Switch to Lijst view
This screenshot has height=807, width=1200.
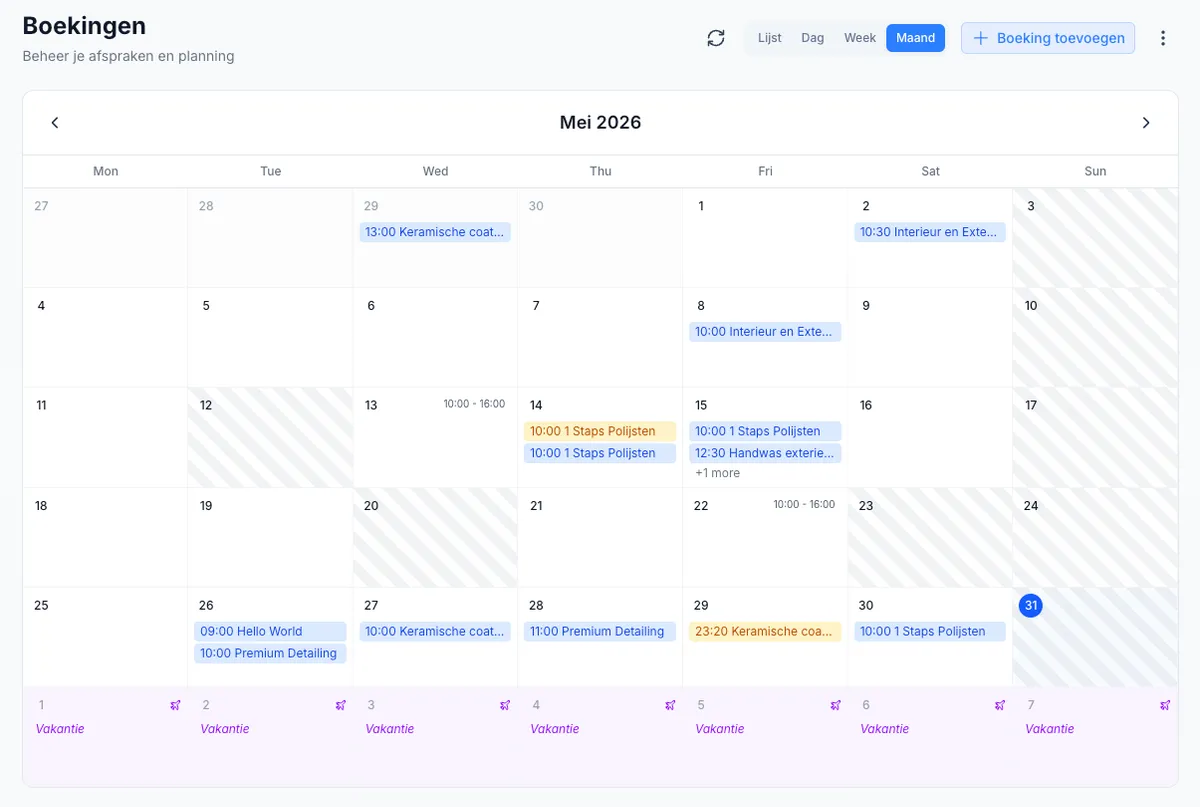[769, 38]
